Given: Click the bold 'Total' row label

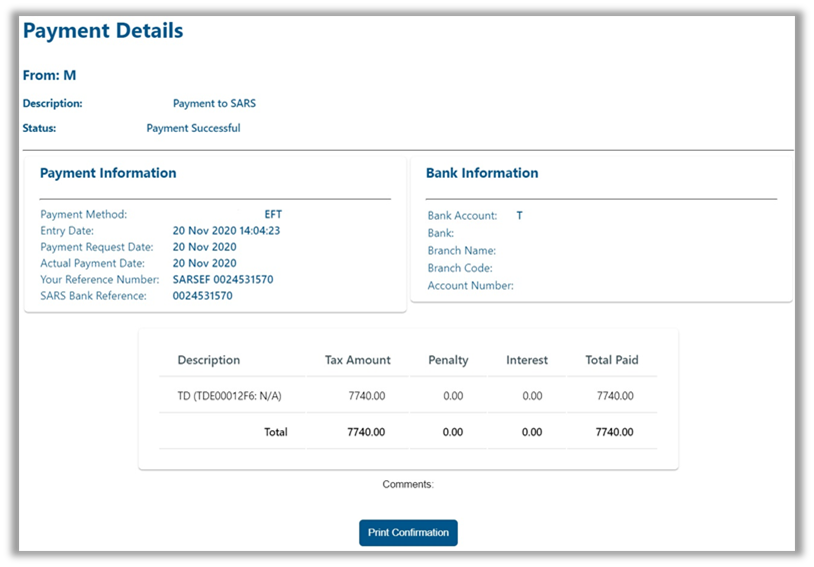Looking at the screenshot, I should (276, 432).
